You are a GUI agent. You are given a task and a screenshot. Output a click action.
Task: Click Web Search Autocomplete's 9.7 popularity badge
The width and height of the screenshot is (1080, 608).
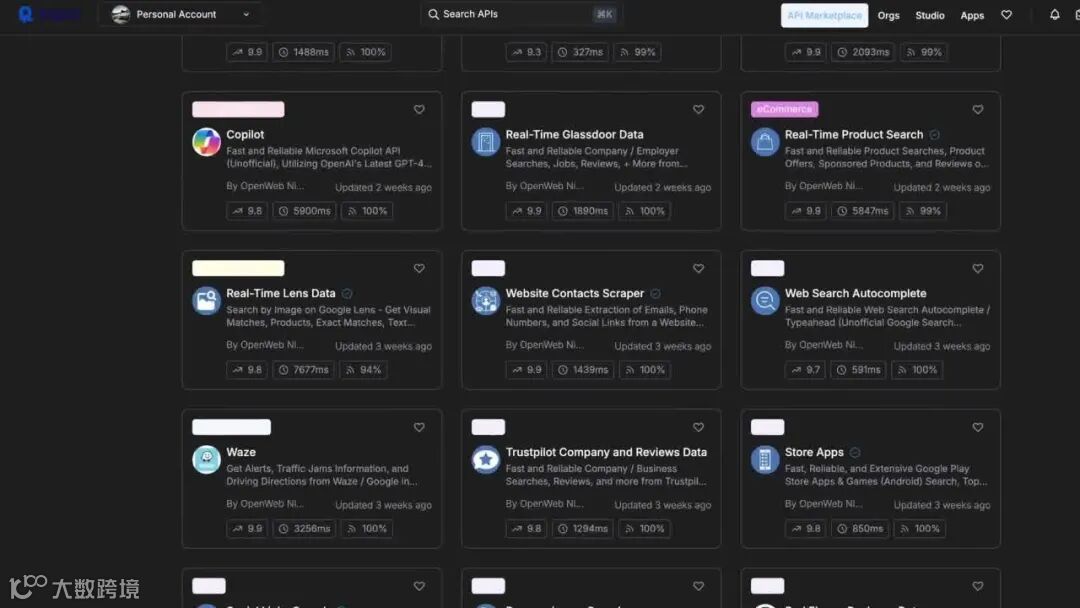click(804, 370)
